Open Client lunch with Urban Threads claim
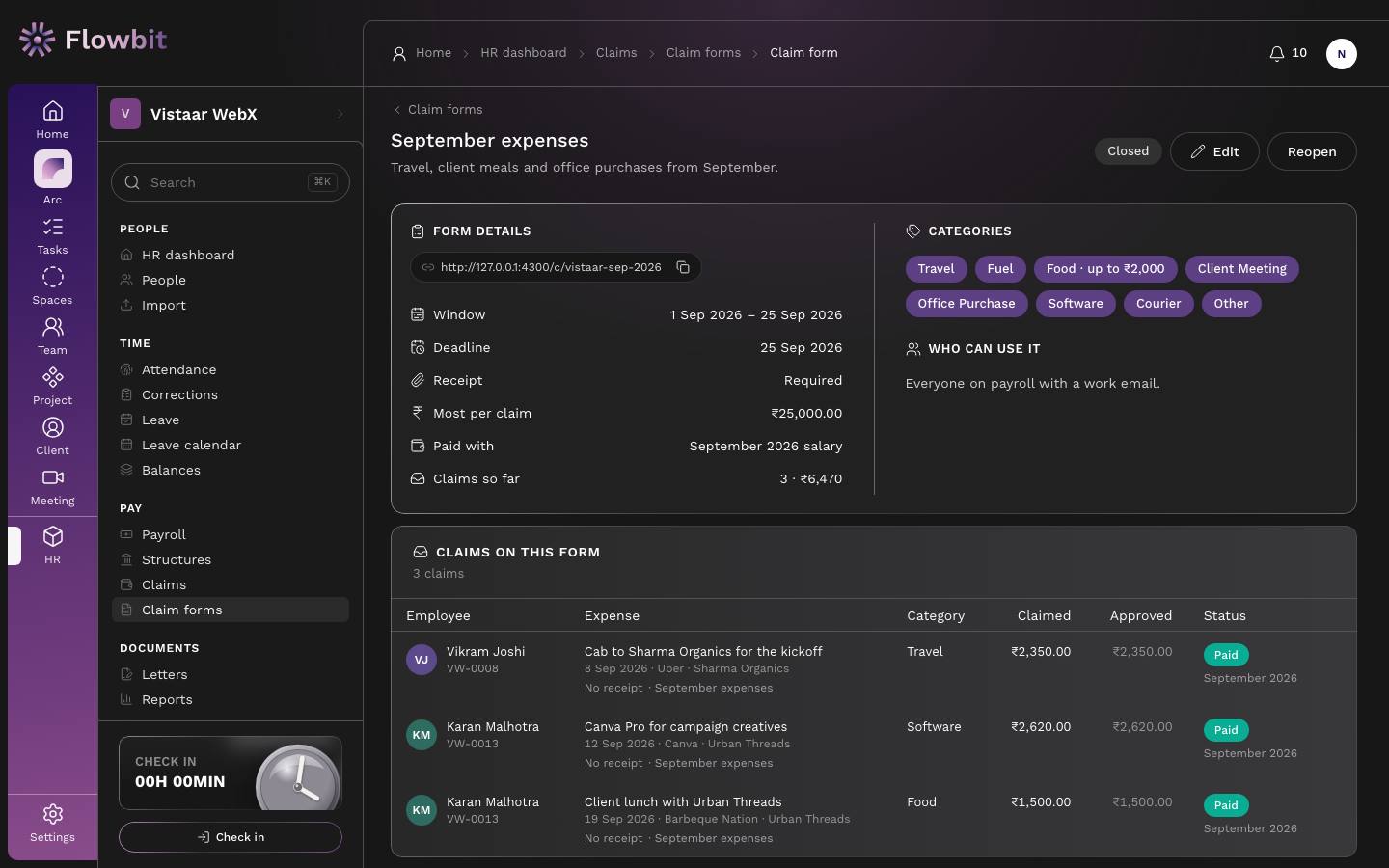 pyautogui.click(x=683, y=802)
